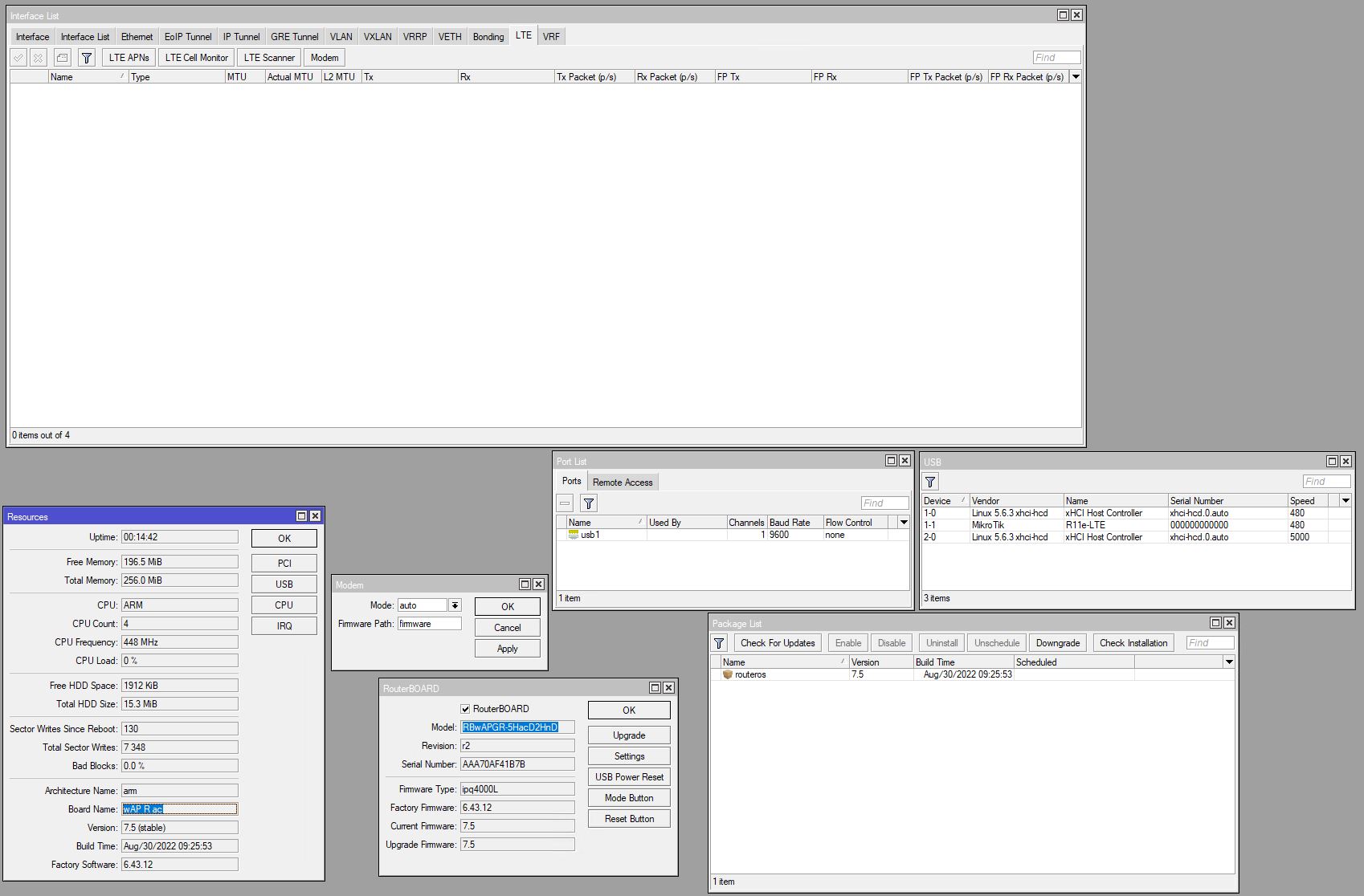Click the USB button in Resources window
Screen dimensions: 1364x896
click(284, 584)
